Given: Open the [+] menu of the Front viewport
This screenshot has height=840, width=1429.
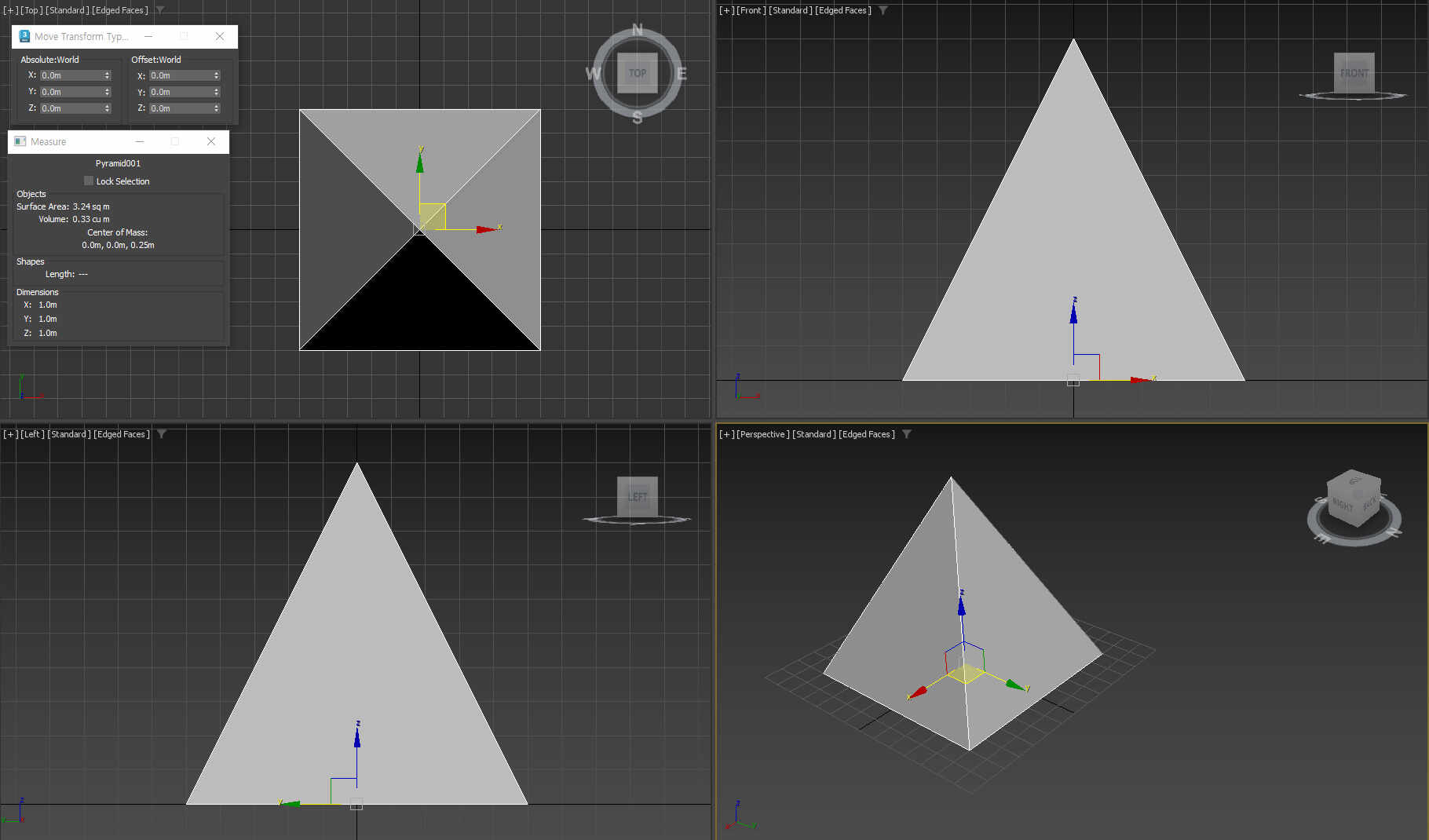Looking at the screenshot, I should 726,10.
